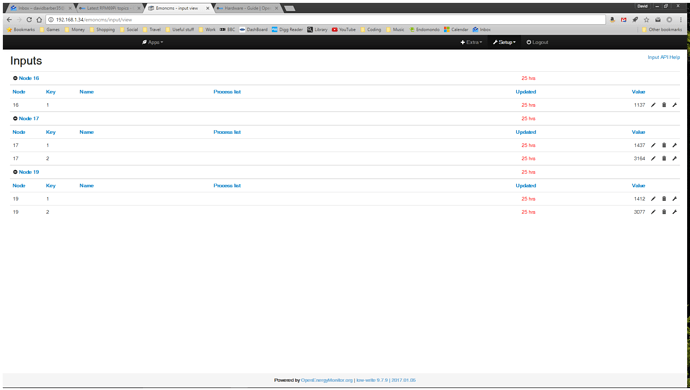The image size is (690, 390).
Task: Edit the input with value 1437
Action: click(x=653, y=145)
